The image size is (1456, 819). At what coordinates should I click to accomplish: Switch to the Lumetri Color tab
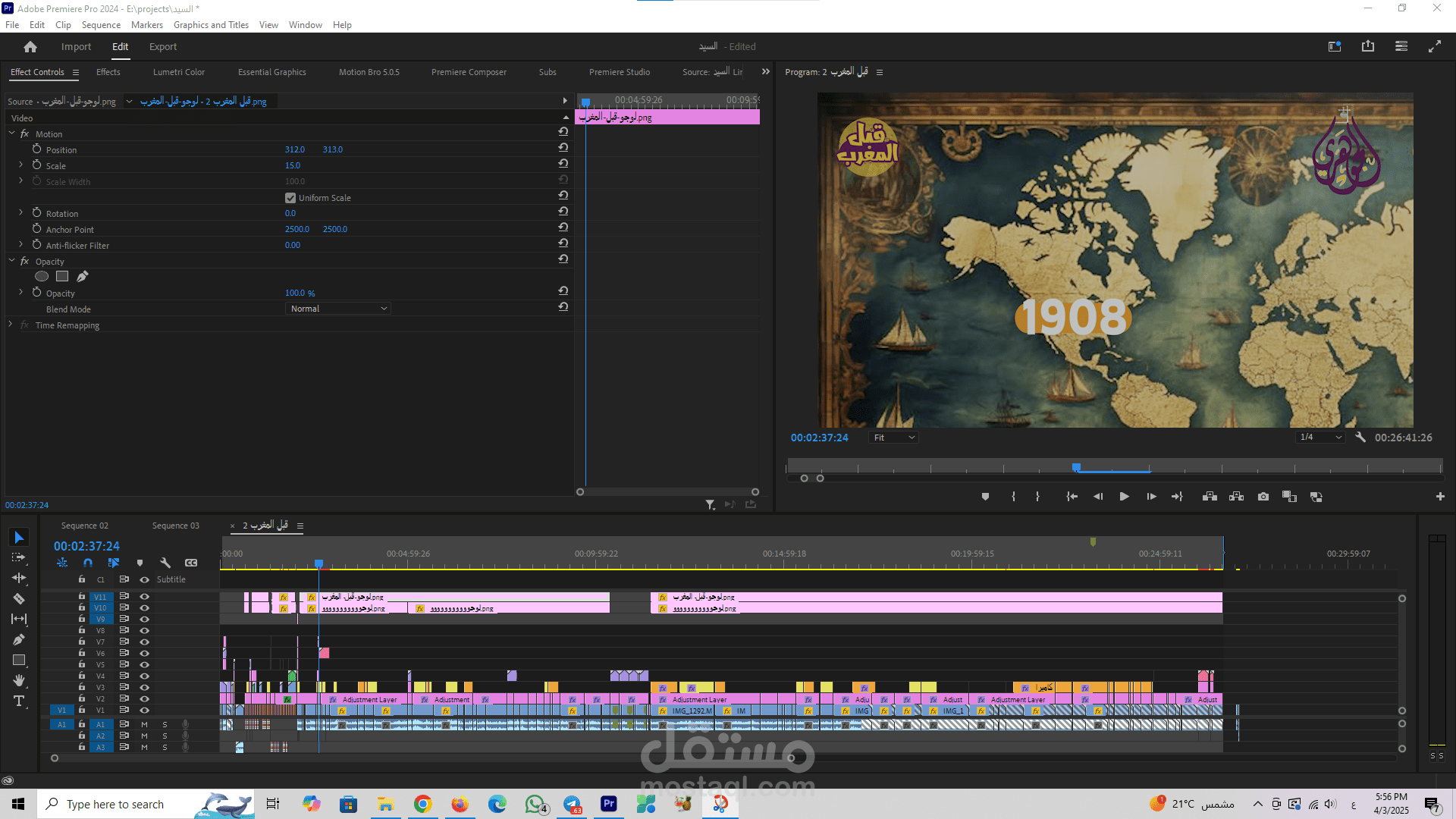click(x=178, y=72)
